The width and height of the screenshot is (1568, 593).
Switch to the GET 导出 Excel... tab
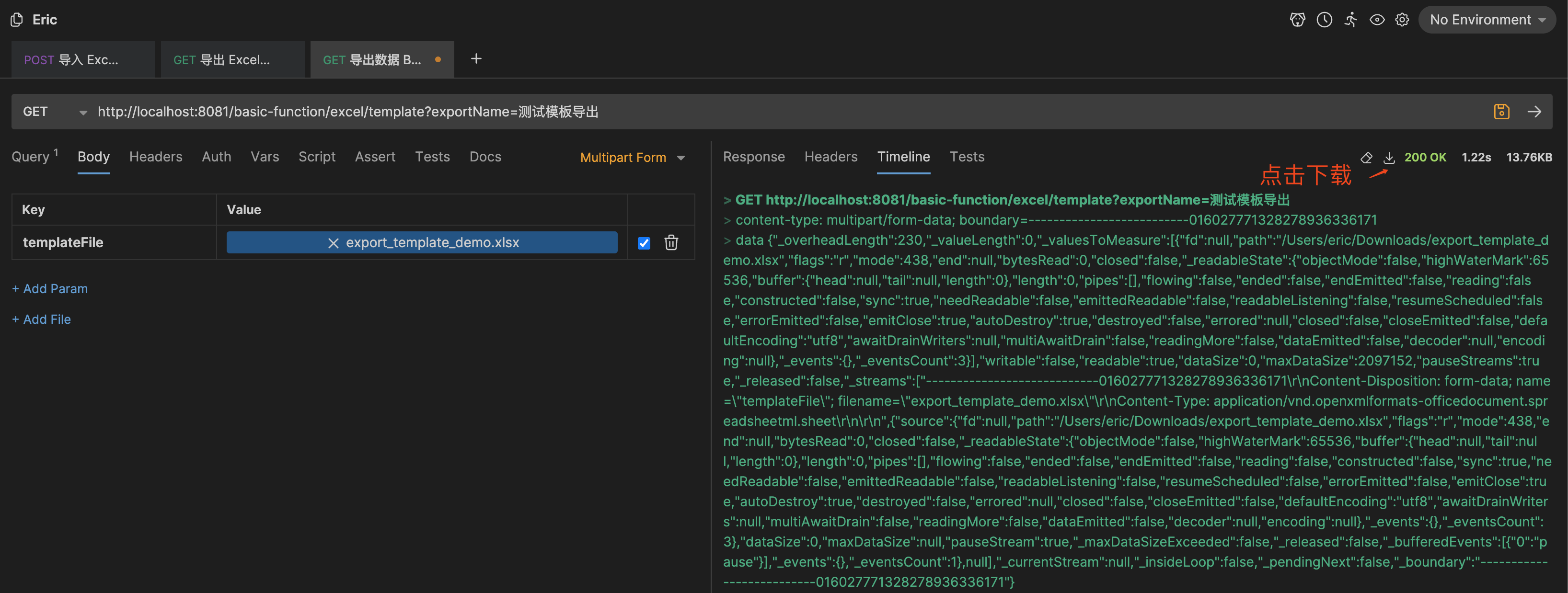[x=232, y=59]
